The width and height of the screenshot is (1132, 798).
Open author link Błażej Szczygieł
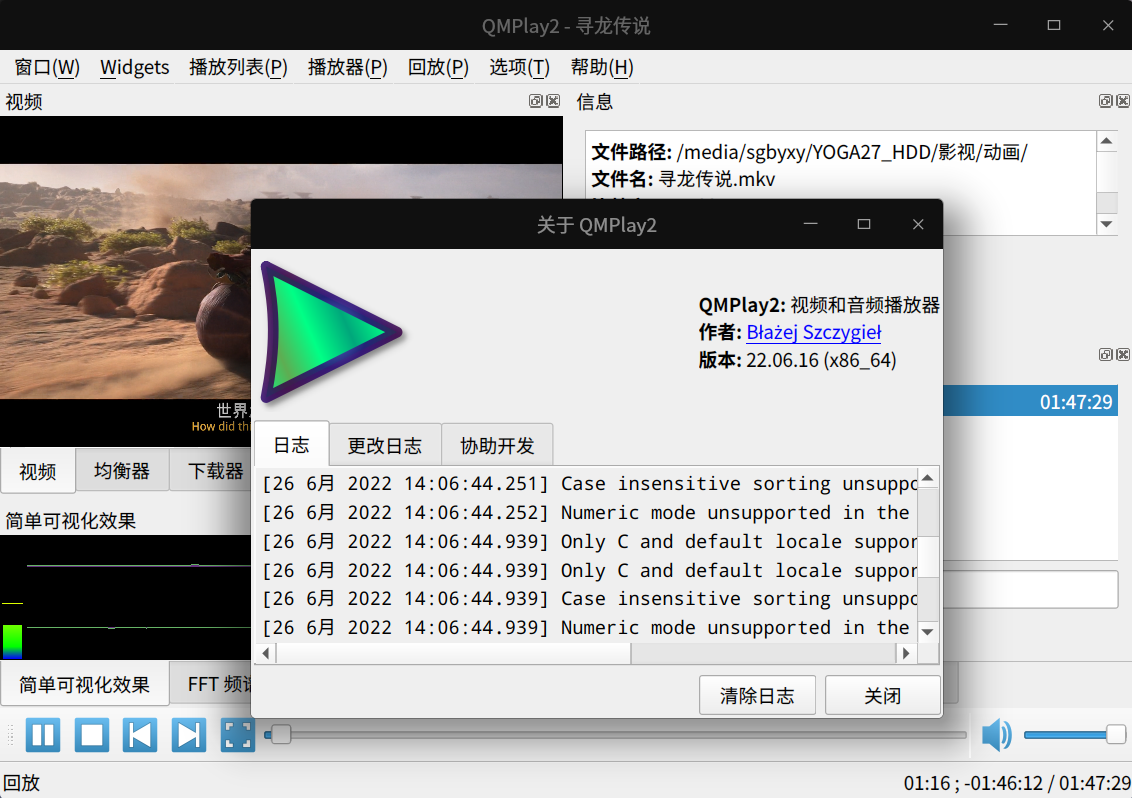click(813, 333)
